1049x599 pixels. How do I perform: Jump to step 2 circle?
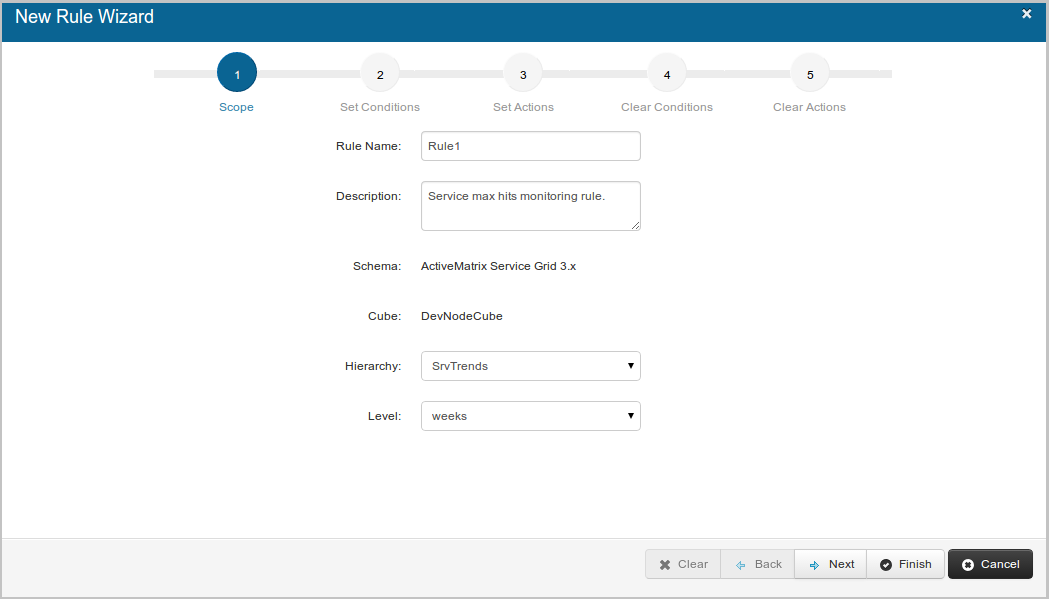pyautogui.click(x=380, y=74)
